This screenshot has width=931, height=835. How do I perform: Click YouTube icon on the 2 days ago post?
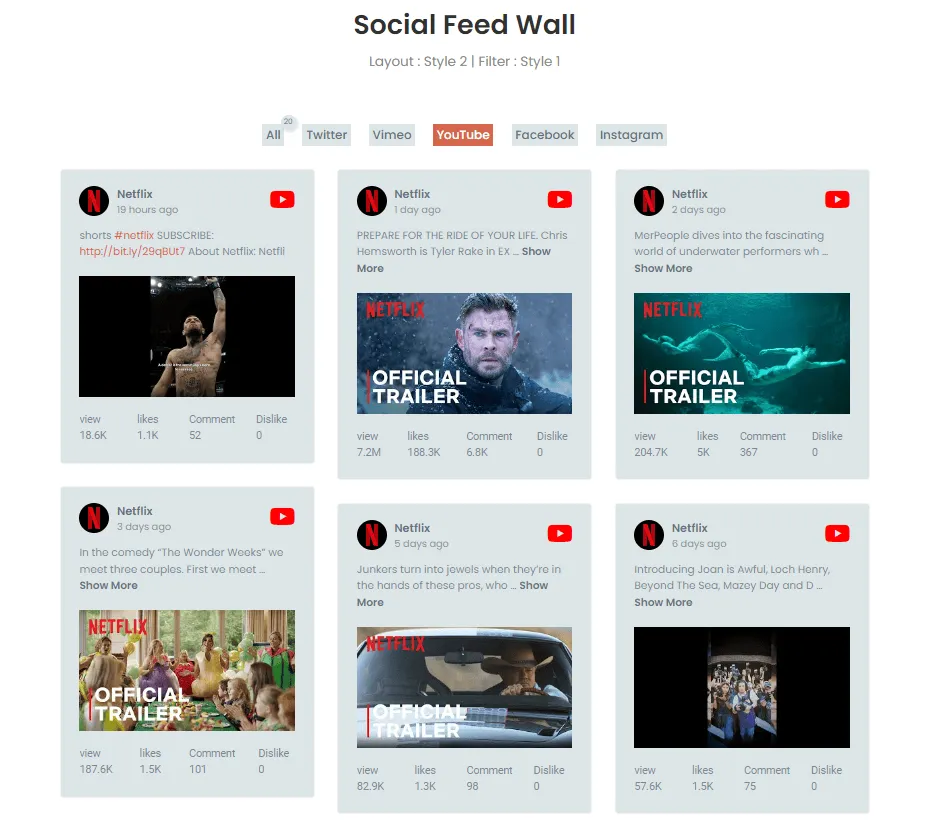pos(837,200)
